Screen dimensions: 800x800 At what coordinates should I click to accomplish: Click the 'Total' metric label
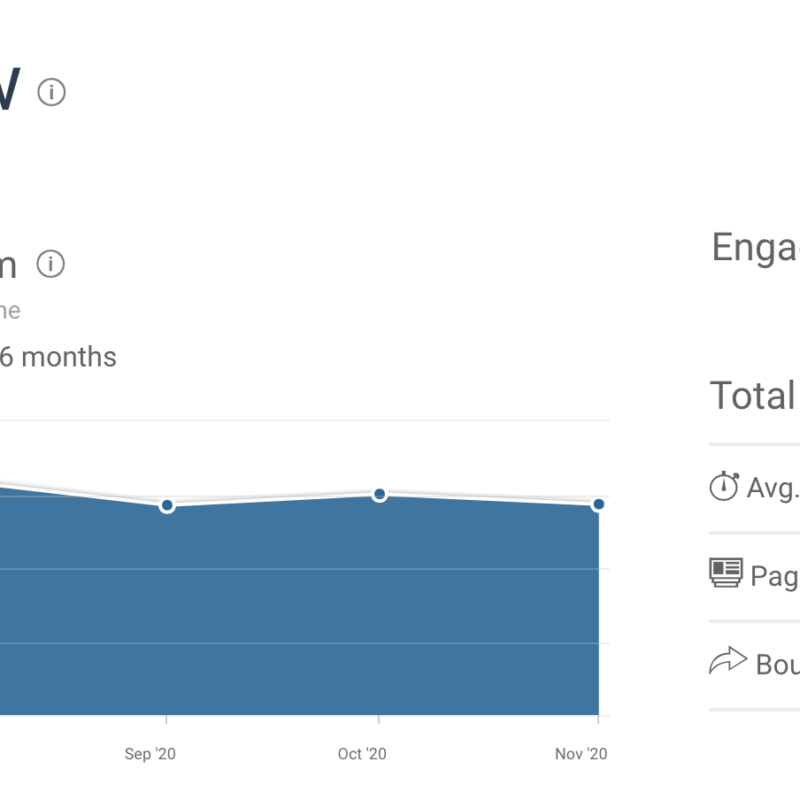pyautogui.click(x=753, y=396)
